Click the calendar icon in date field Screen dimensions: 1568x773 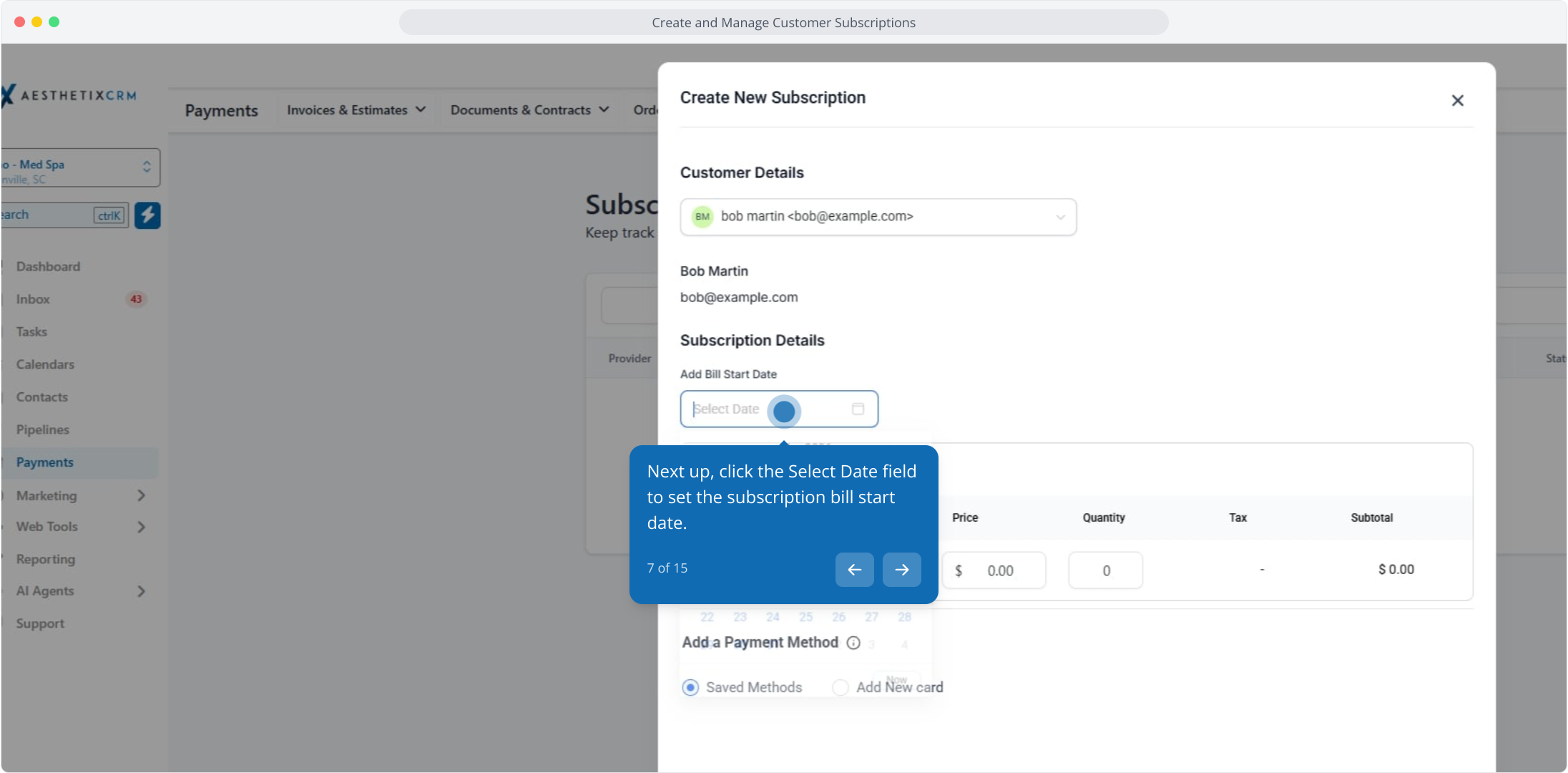(x=858, y=409)
